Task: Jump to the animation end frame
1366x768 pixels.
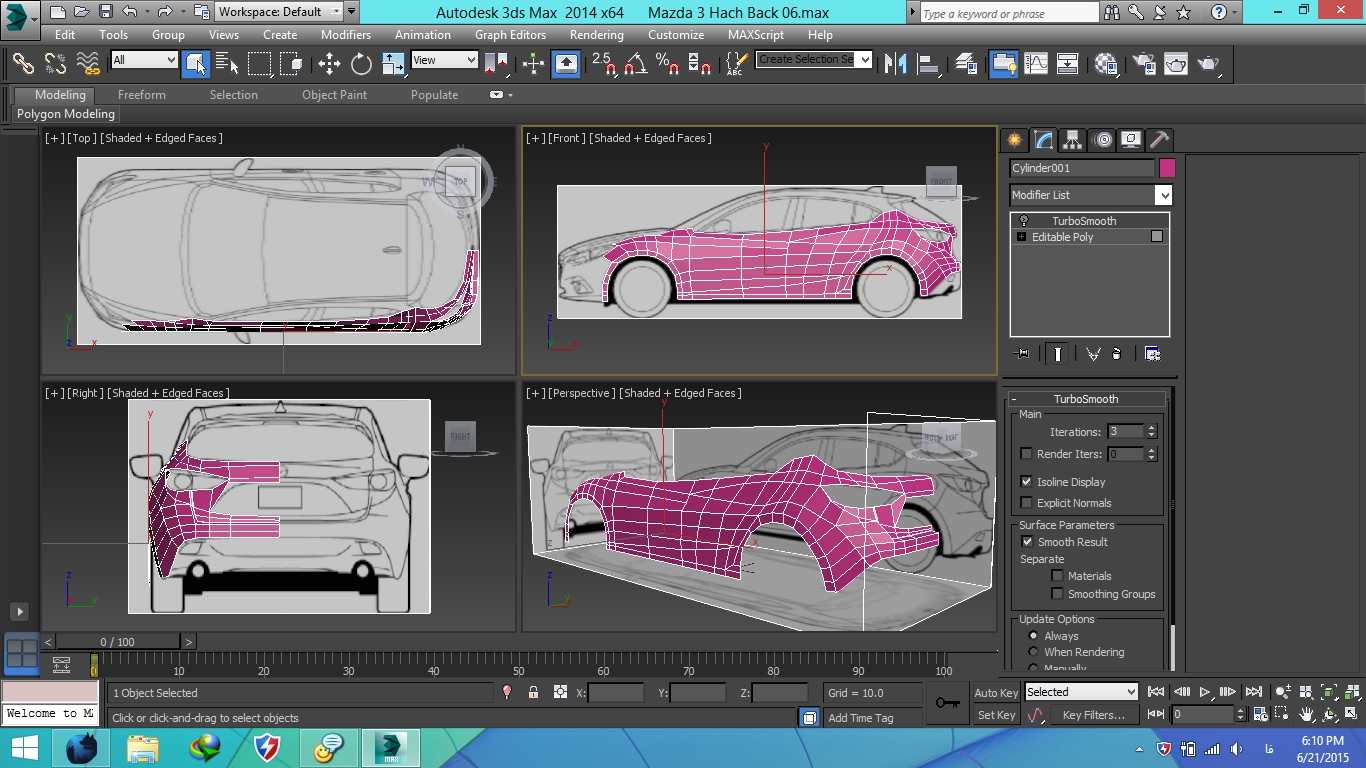Action: pyautogui.click(x=1254, y=692)
